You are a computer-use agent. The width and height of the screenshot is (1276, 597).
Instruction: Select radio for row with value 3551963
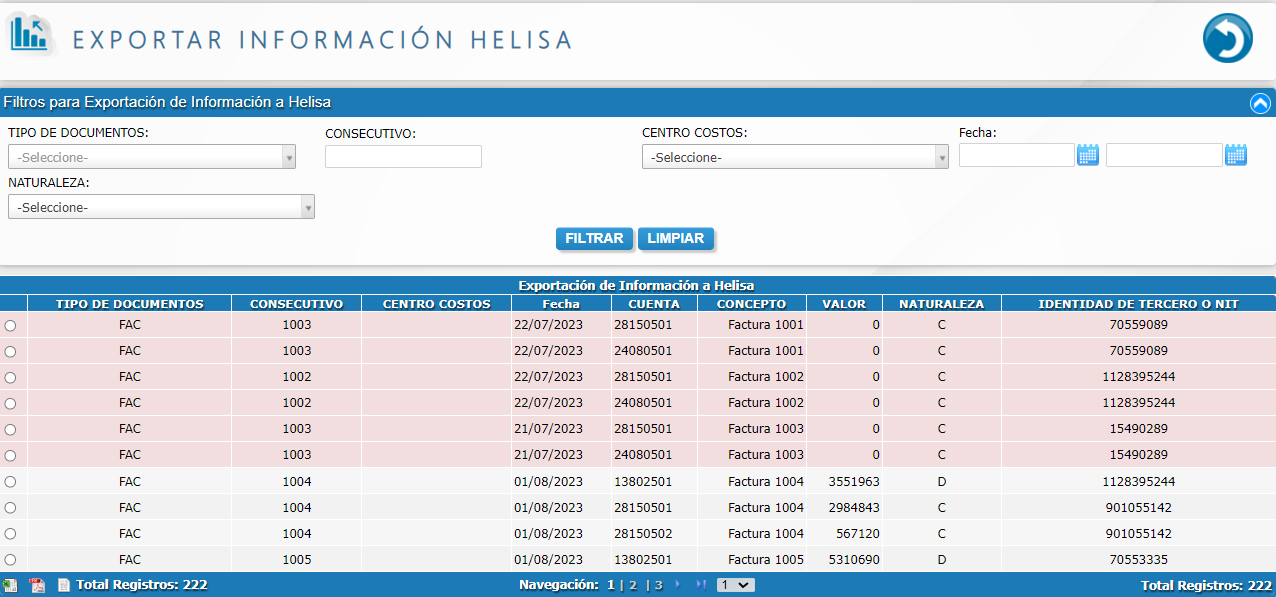coord(10,482)
